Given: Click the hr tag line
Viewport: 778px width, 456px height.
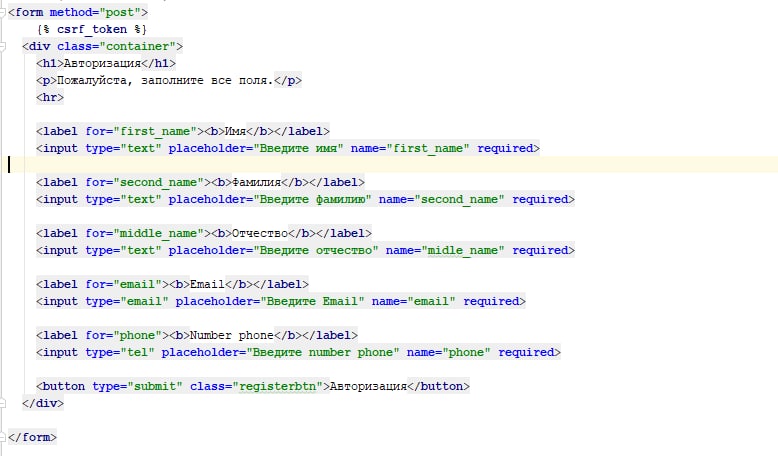Looking at the screenshot, I should (x=50, y=97).
